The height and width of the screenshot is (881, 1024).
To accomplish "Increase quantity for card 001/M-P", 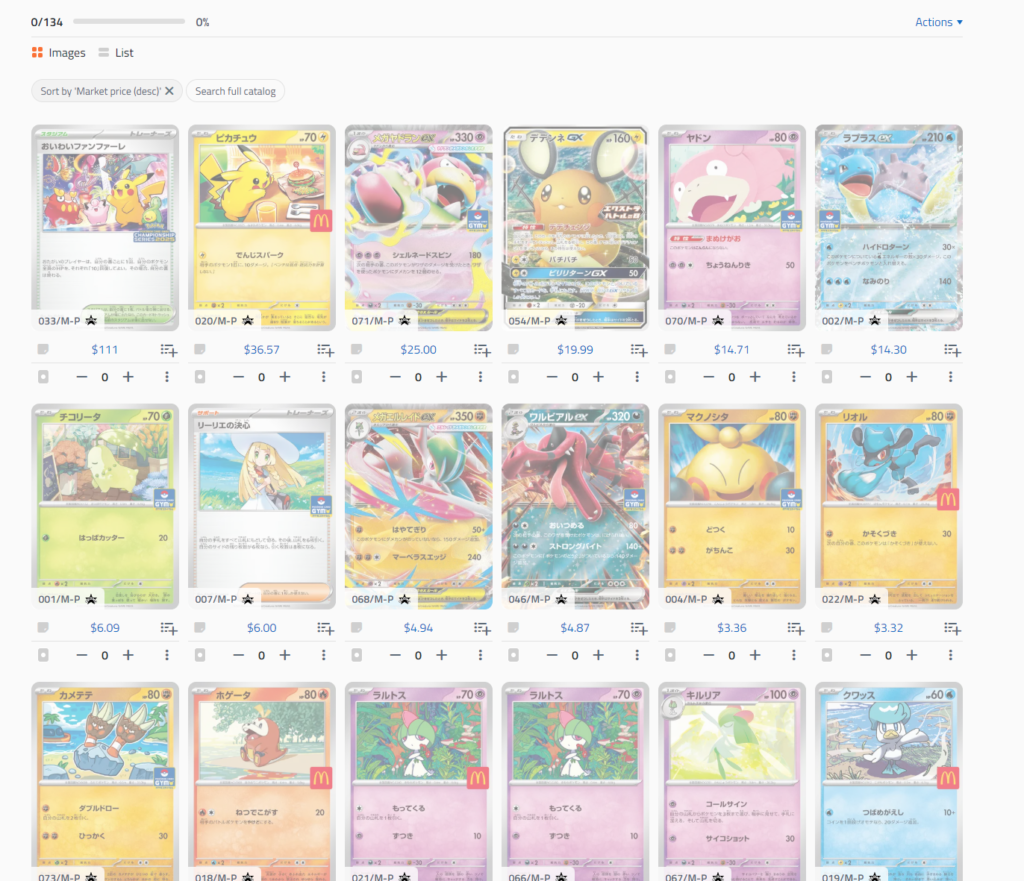I will (x=128, y=655).
